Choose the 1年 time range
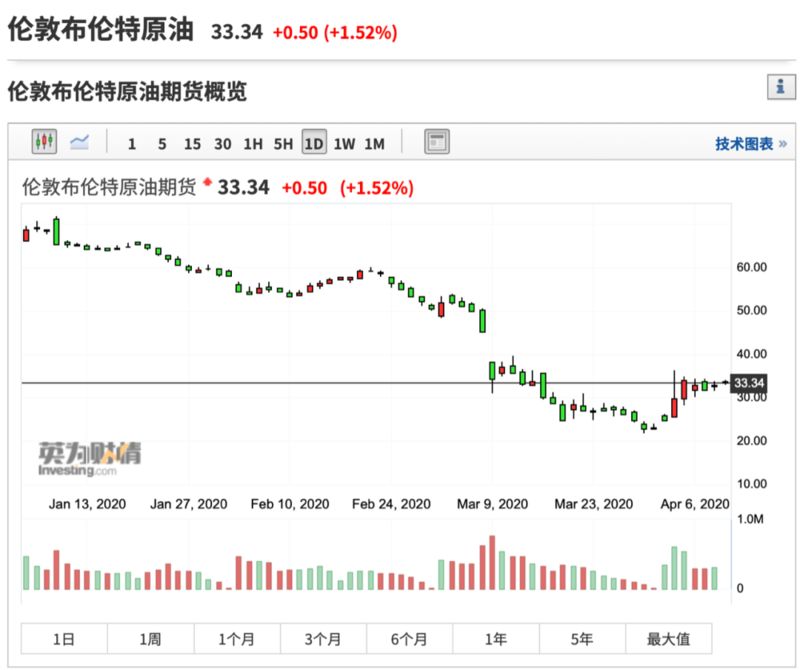The image size is (800, 670). click(x=495, y=638)
